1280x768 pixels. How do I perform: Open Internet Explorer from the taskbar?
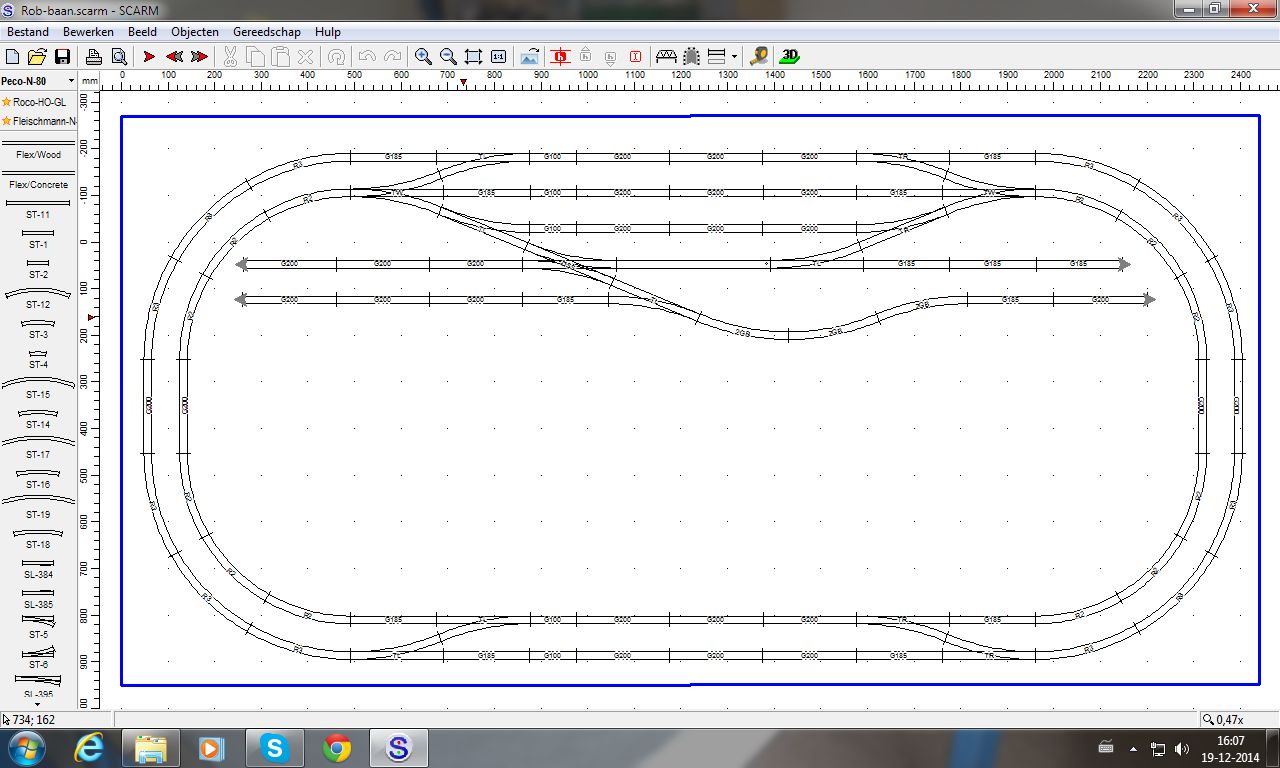pyautogui.click(x=89, y=748)
